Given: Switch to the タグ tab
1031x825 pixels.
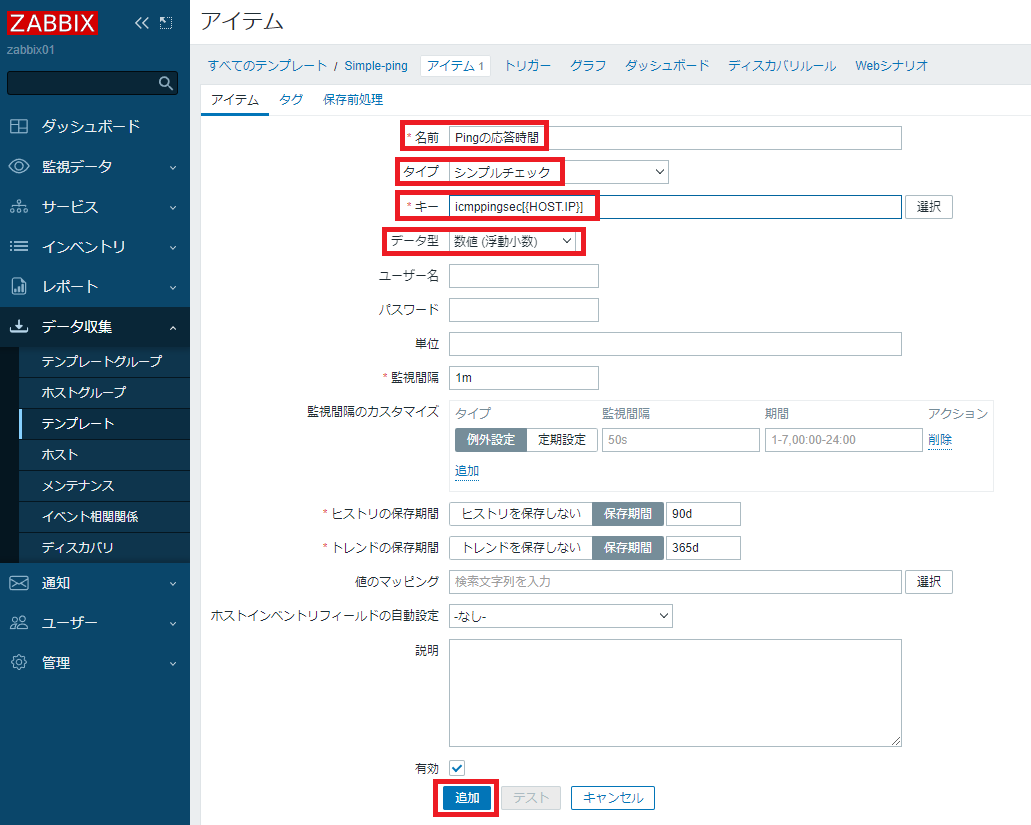Looking at the screenshot, I should pyautogui.click(x=290, y=99).
